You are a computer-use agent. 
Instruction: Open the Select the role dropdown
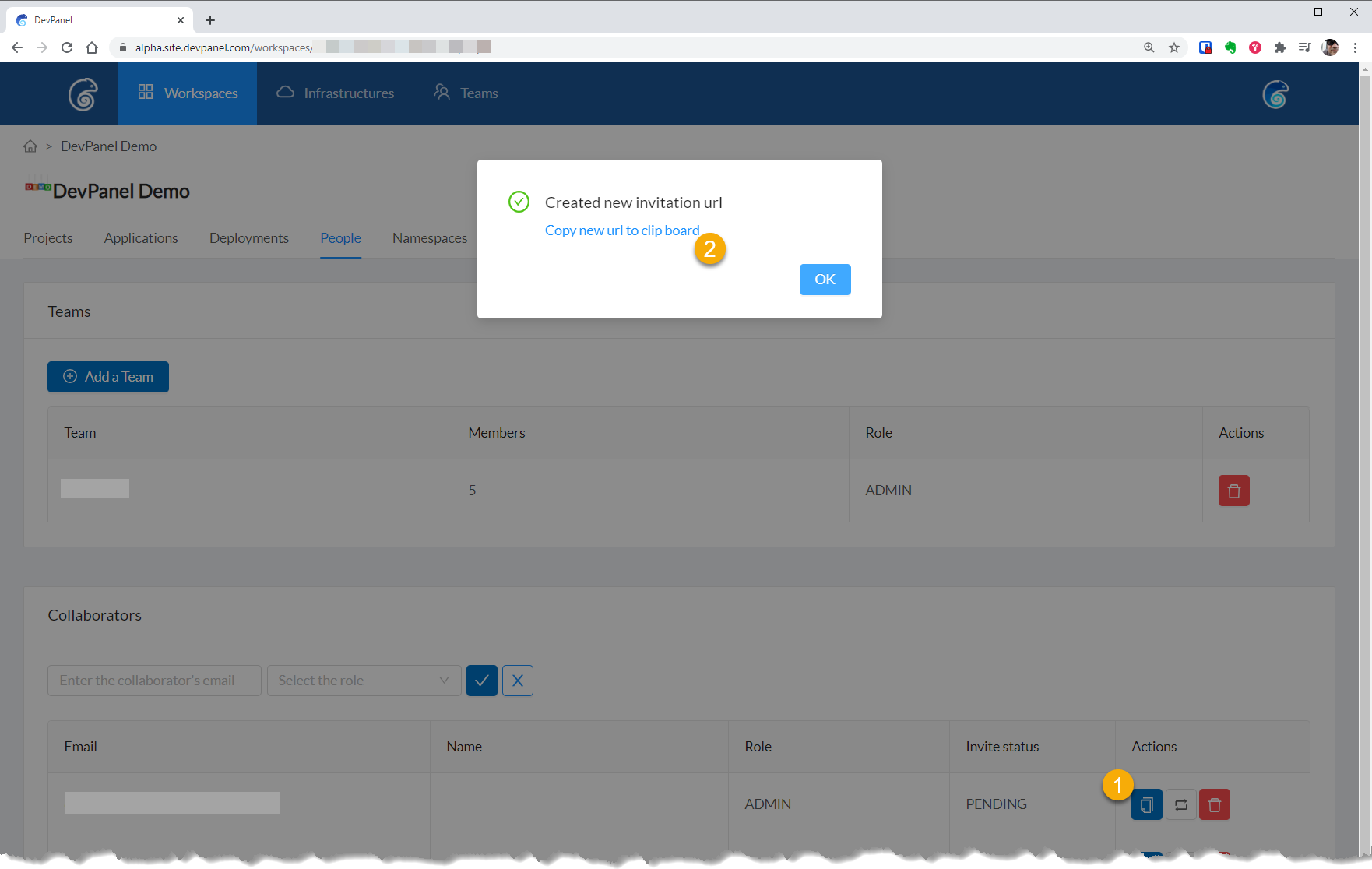(x=364, y=681)
